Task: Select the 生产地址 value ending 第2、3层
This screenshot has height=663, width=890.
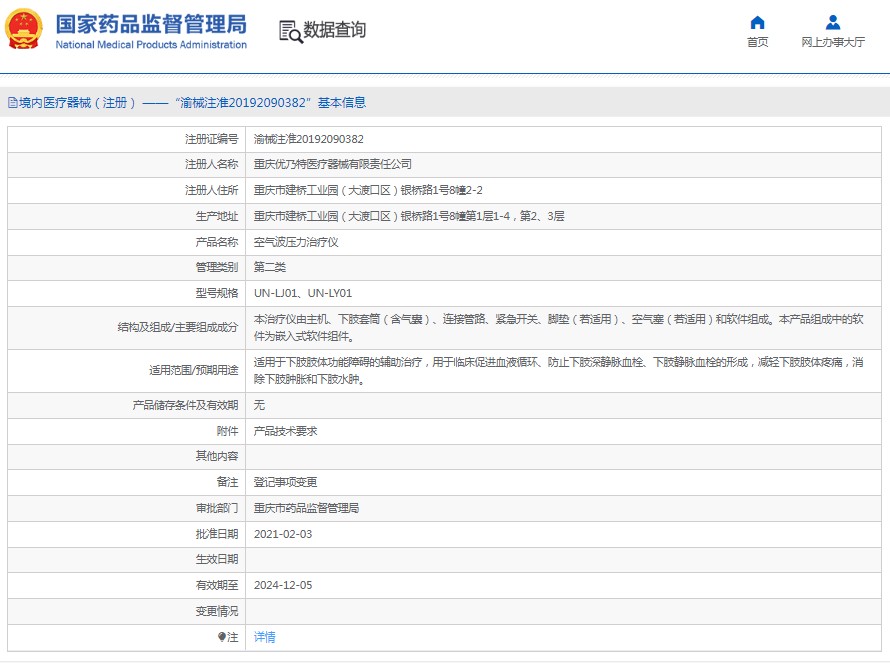Action: pyautogui.click(x=409, y=216)
